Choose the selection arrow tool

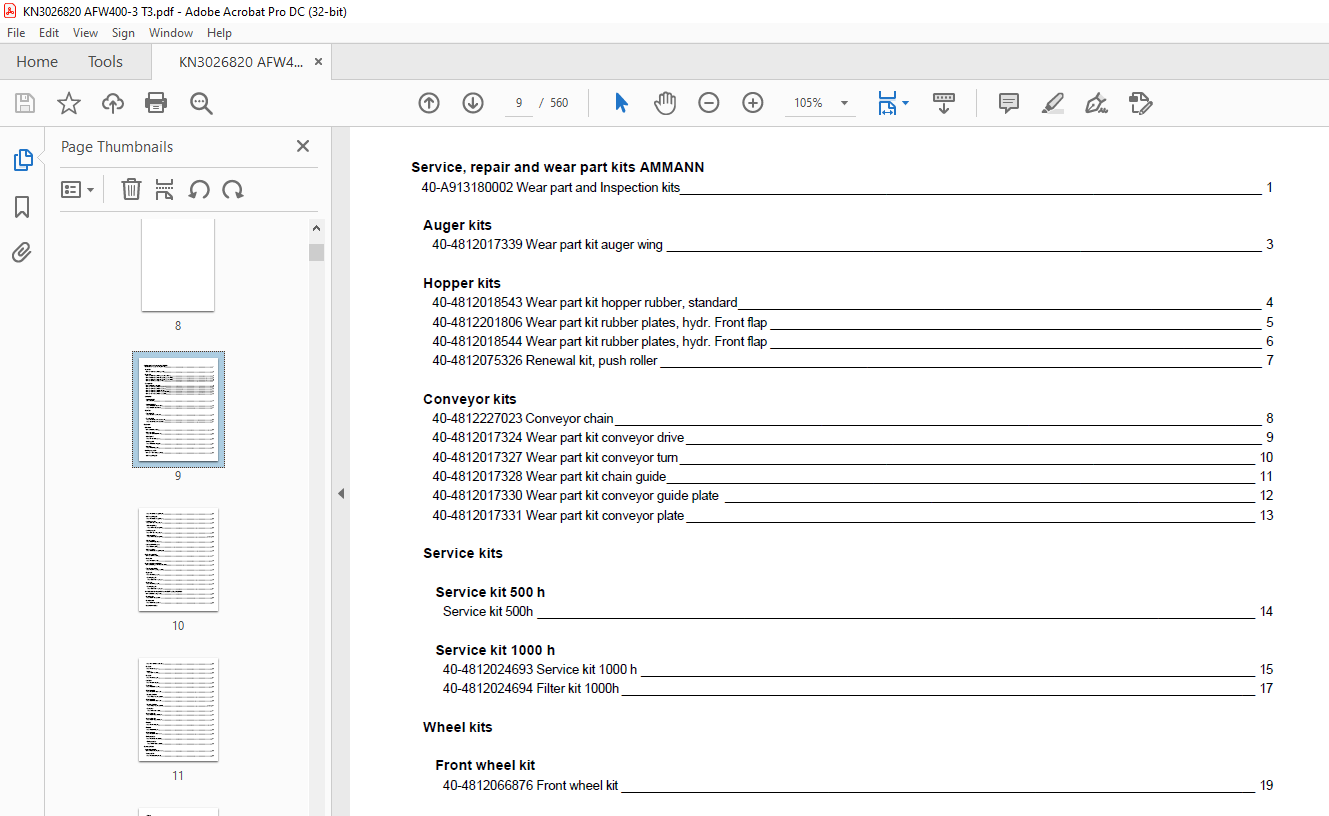tap(621, 103)
